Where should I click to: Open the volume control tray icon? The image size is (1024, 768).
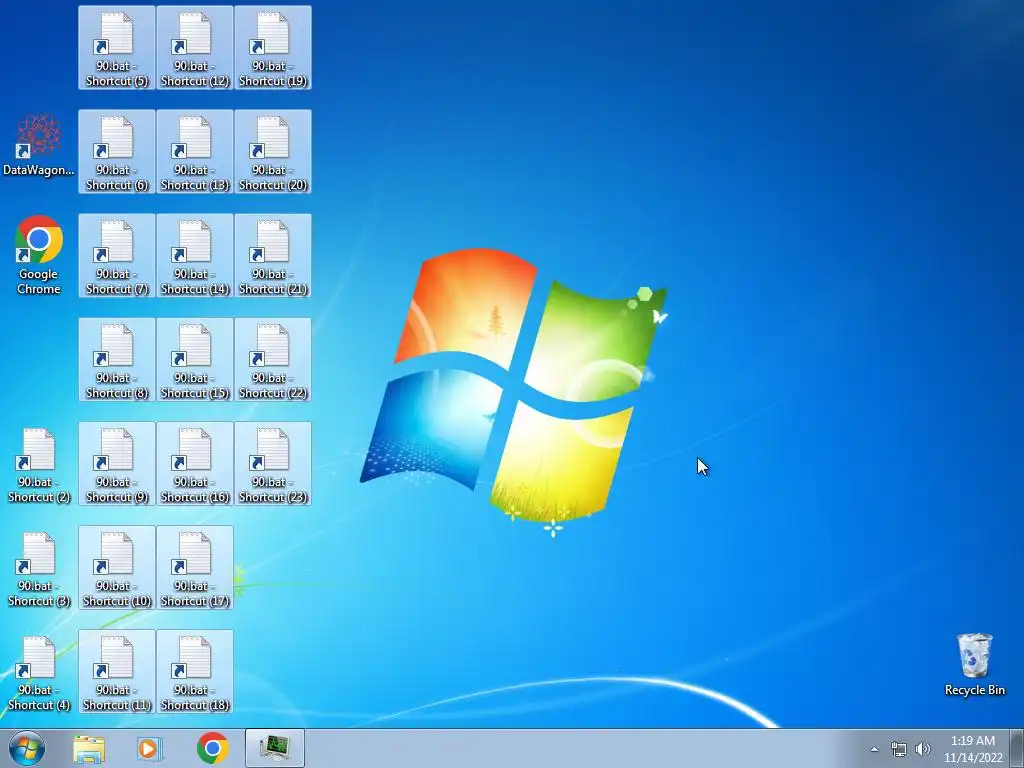coord(923,749)
